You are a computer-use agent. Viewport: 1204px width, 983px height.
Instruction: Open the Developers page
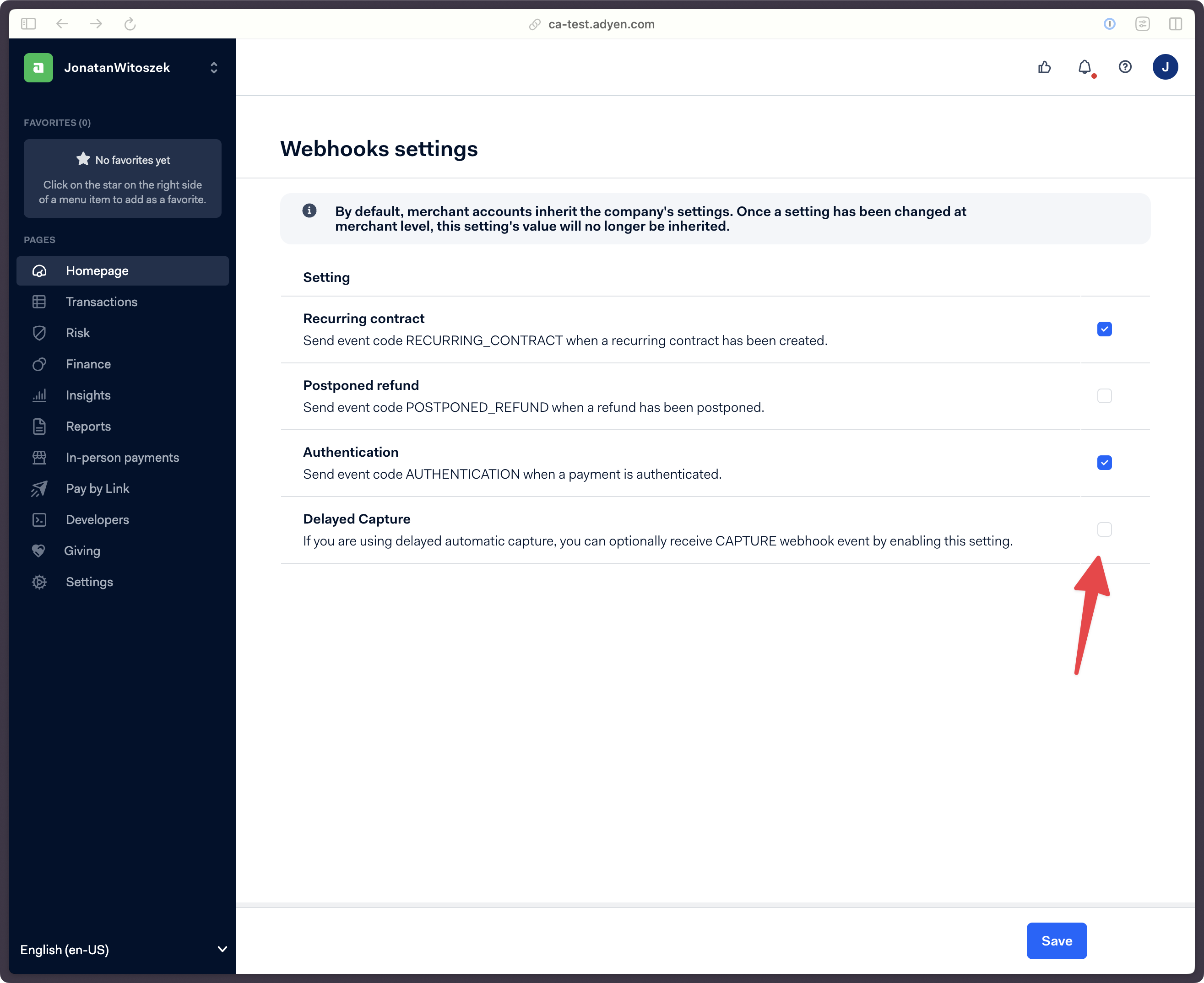click(x=97, y=519)
